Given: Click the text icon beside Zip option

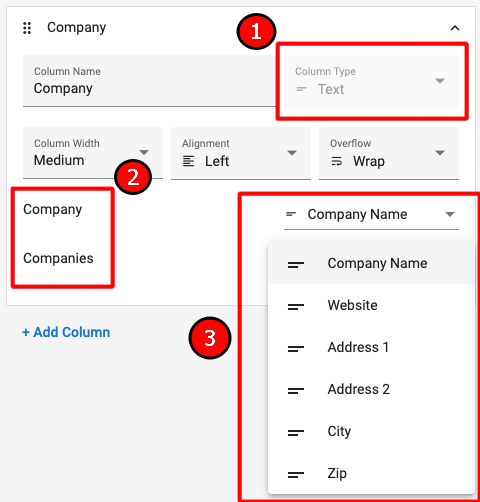Looking at the screenshot, I should click(x=296, y=474).
